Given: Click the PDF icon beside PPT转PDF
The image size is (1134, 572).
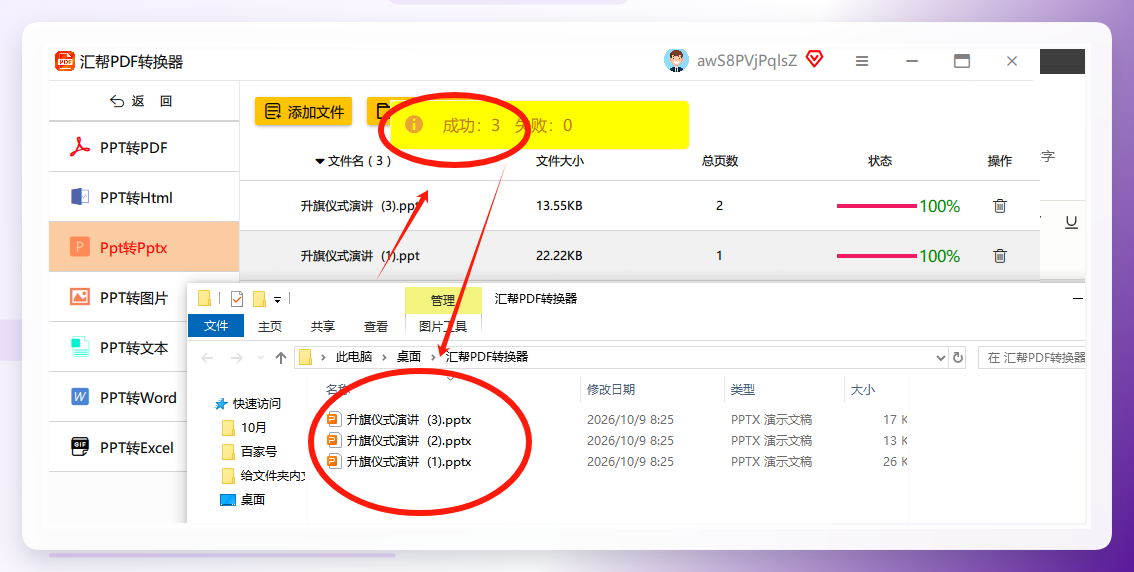Looking at the screenshot, I should point(80,147).
